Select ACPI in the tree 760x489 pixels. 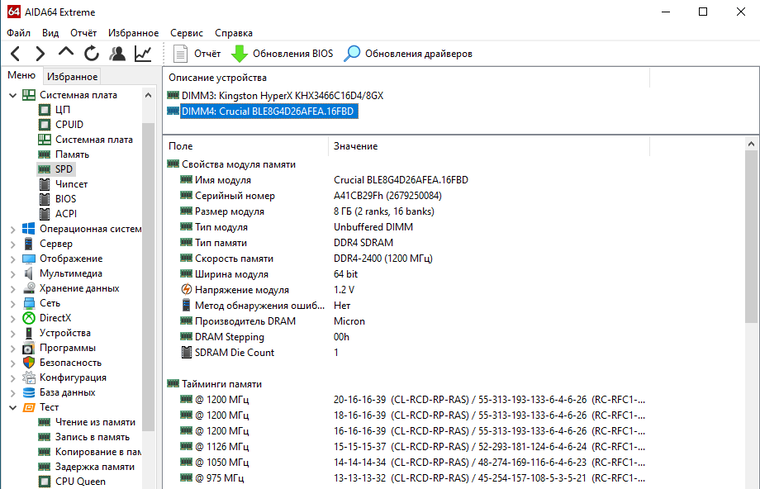tap(66, 214)
